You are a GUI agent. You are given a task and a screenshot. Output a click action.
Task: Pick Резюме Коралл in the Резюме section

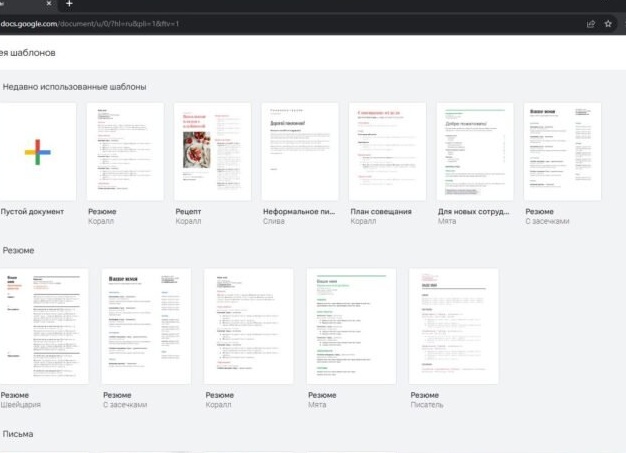coord(248,326)
